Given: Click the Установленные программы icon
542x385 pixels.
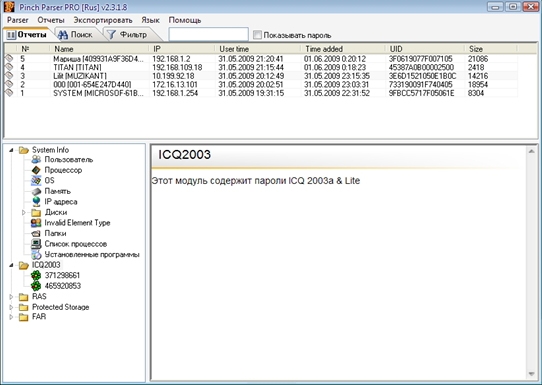Looking at the screenshot, I should [x=36, y=254].
